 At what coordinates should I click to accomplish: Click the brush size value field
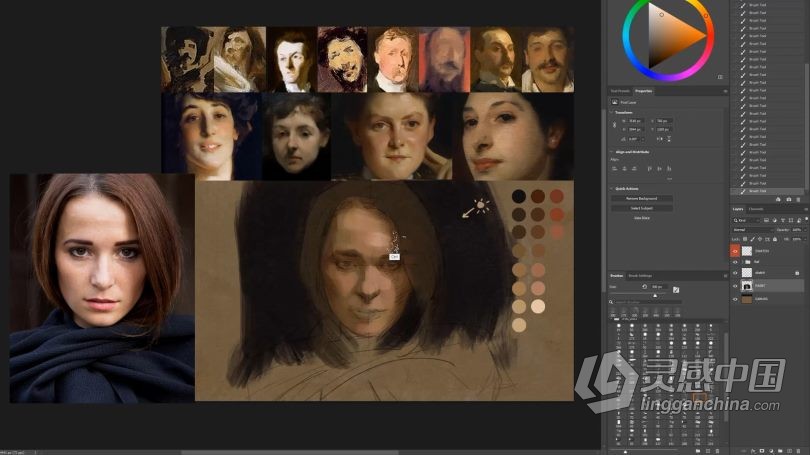(x=659, y=287)
